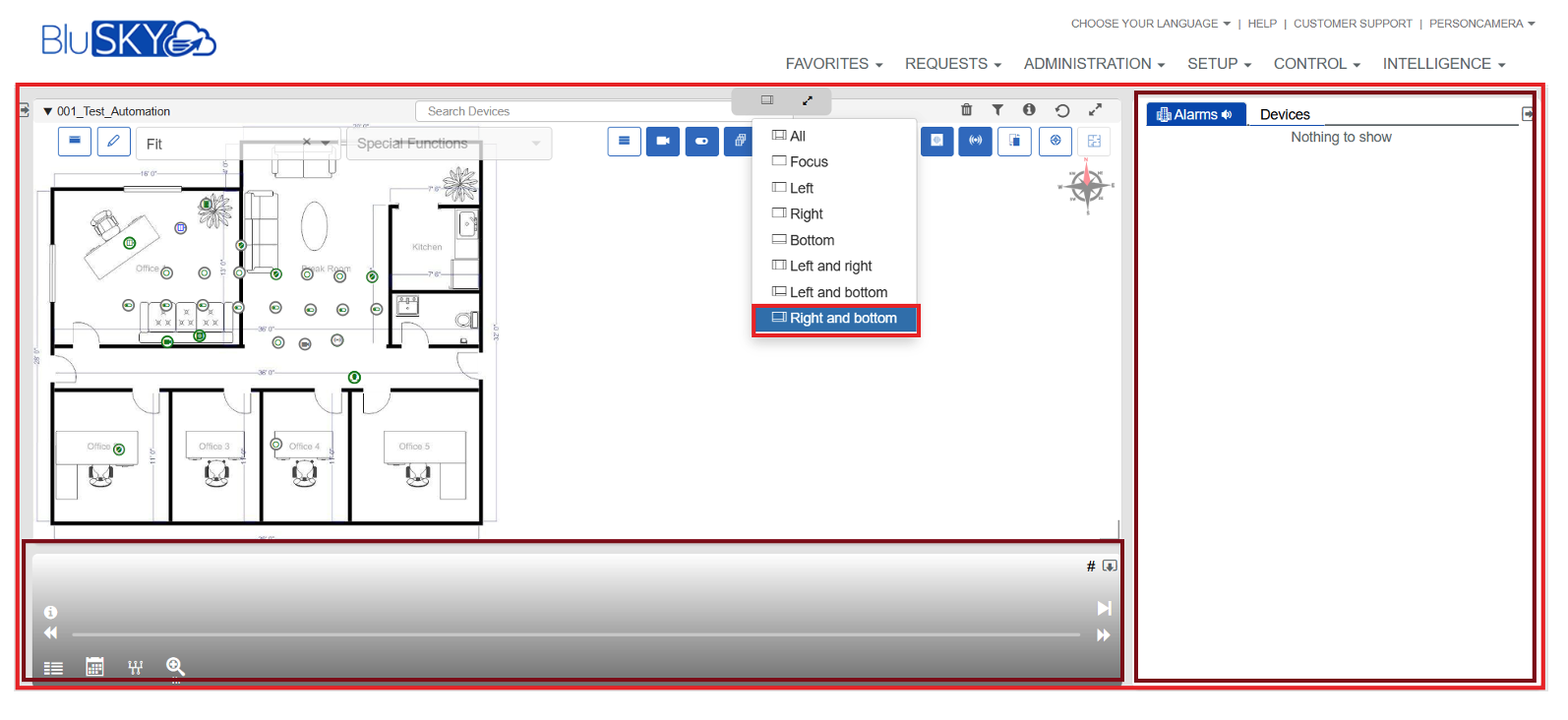Open the filter funnel icon

(x=997, y=110)
